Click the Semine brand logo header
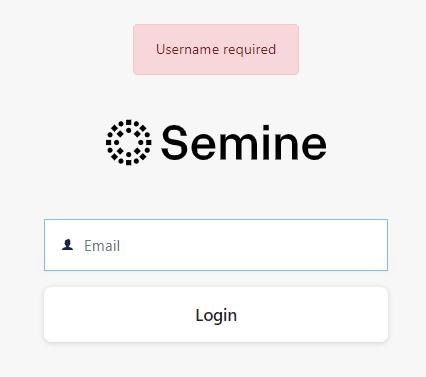The image size is (426, 377). [216, 142]
